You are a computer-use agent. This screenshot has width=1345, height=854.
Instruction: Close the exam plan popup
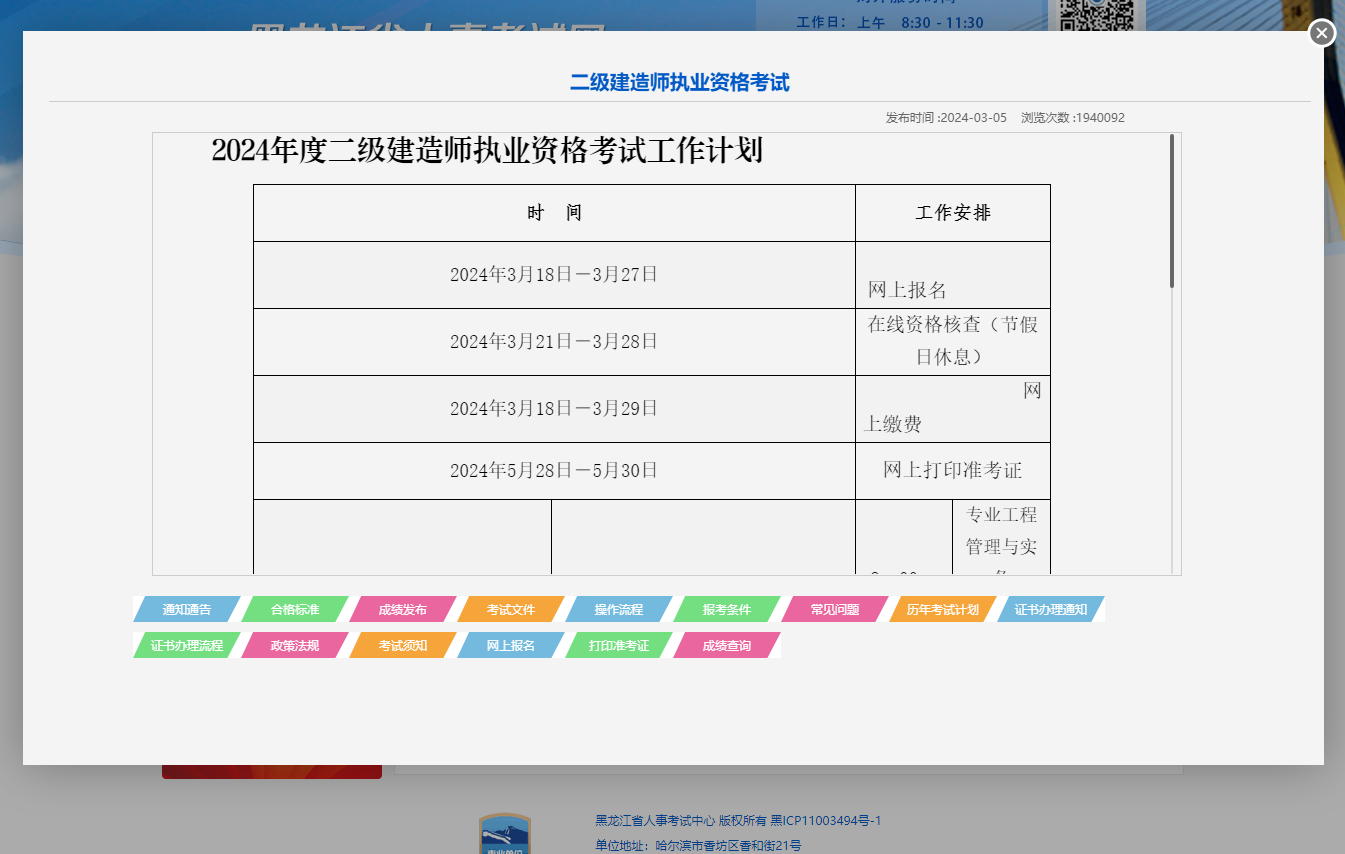1322,33
